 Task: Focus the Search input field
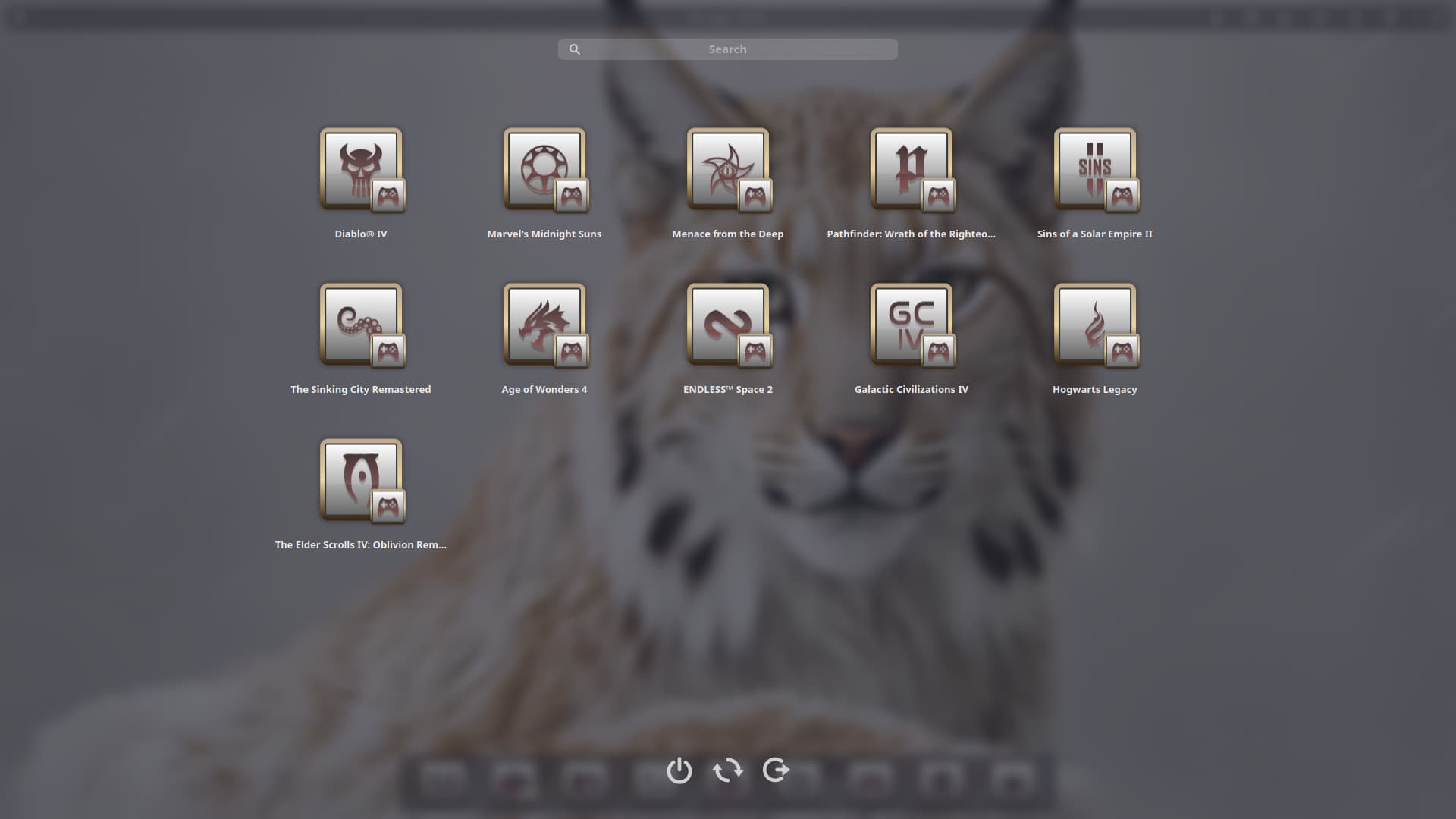[x=728, y=49]
